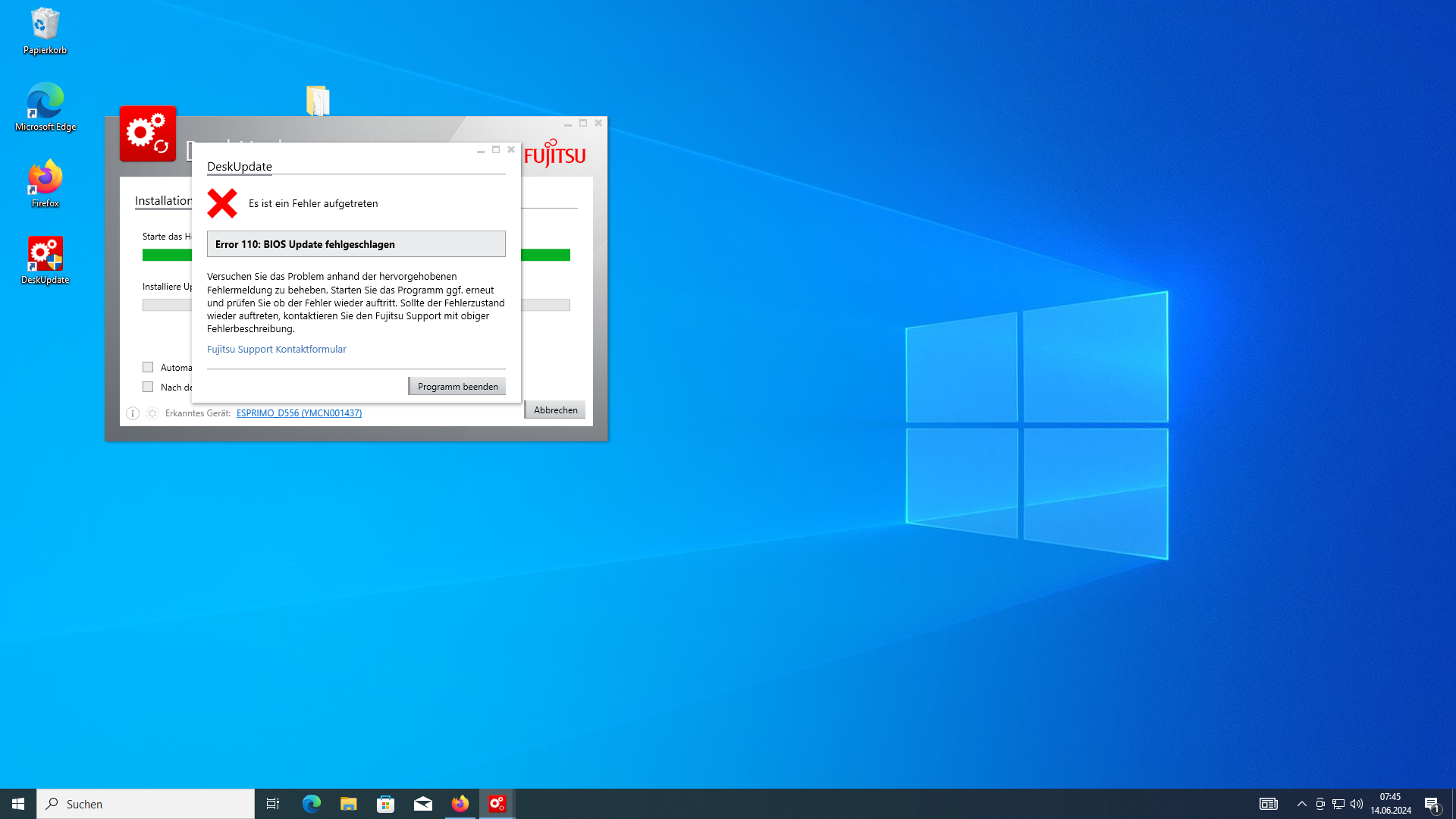Expand hidden system tray icons
Image resolution: width=1456 pixels, height=819 pixels.
(1301, 804)
